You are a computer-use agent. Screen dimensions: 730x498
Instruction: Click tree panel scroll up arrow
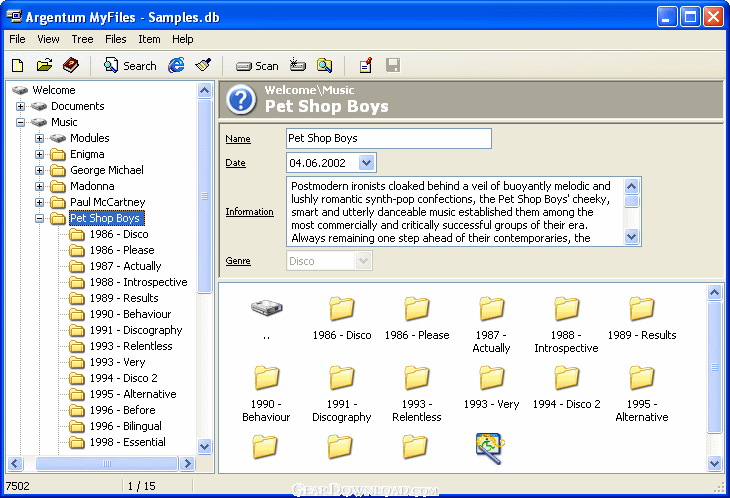click(x=204, y=90)
